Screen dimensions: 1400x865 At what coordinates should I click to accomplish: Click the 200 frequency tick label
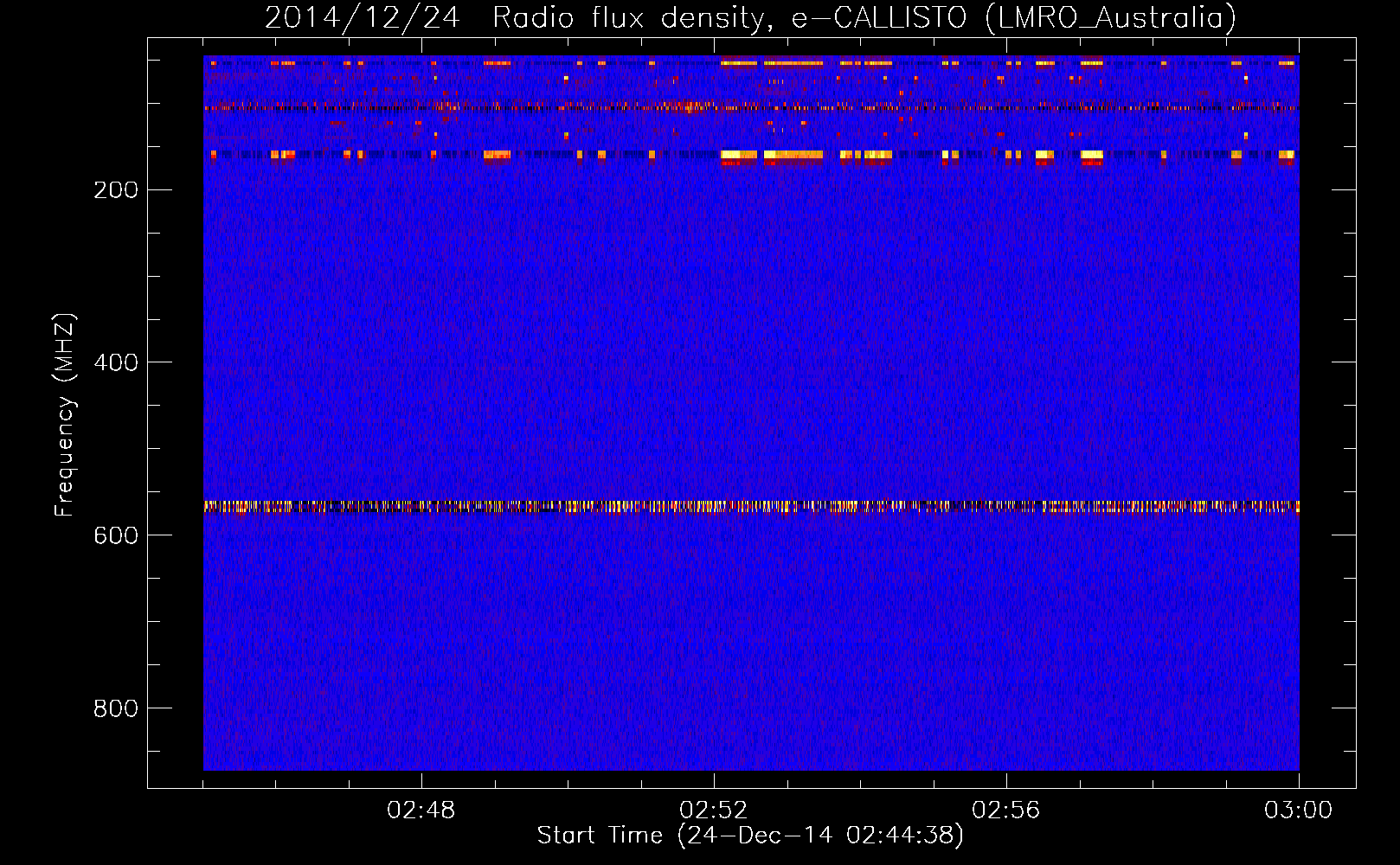pos(116,190)
